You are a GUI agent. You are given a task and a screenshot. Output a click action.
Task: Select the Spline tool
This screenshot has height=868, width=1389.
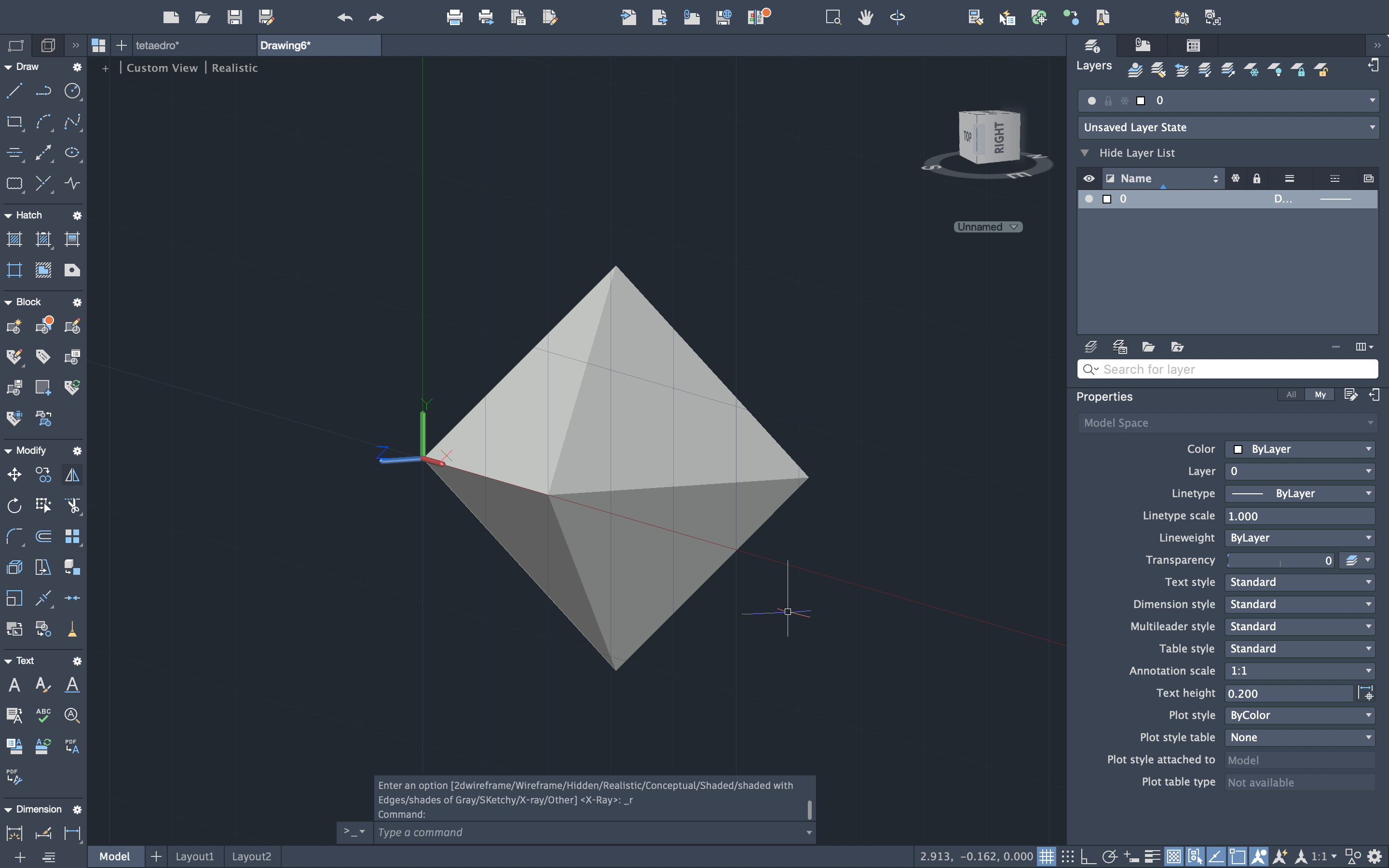tap(72, 122)
